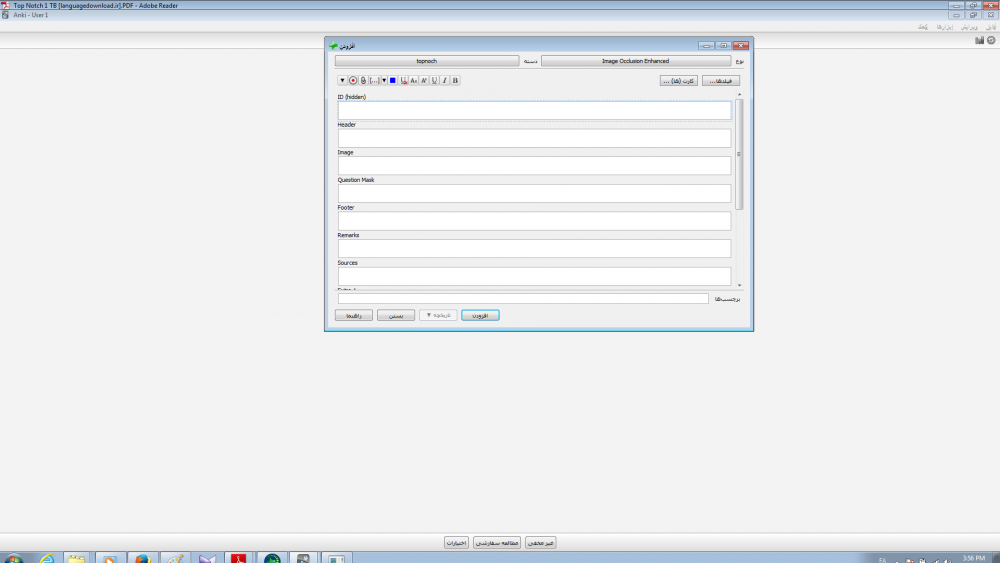Screen dimensions: 1000x563
Task: Click the paperclip attach media icon
Action: pos(363,80)
